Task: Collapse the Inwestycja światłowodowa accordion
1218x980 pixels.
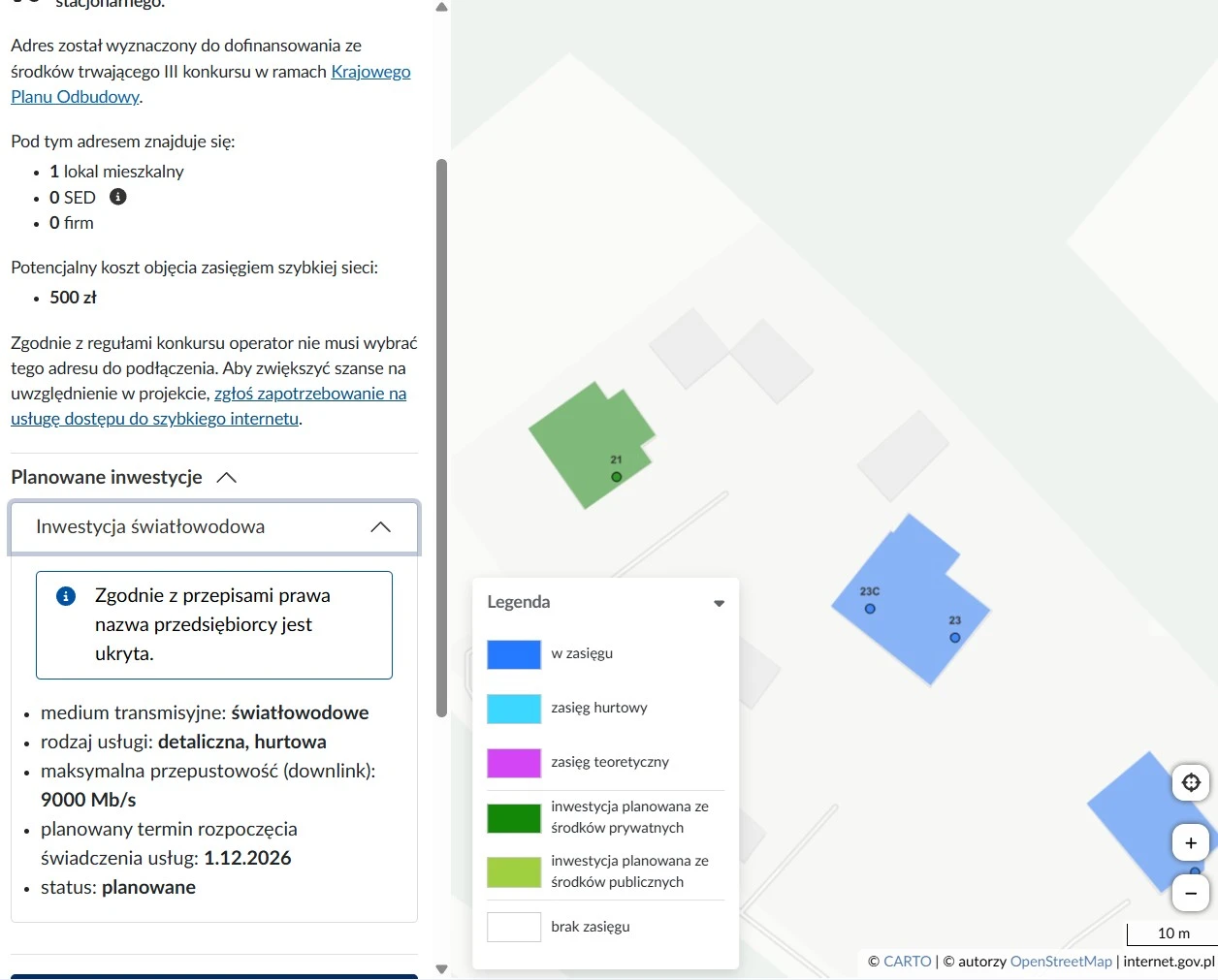Action: (380, 527)
